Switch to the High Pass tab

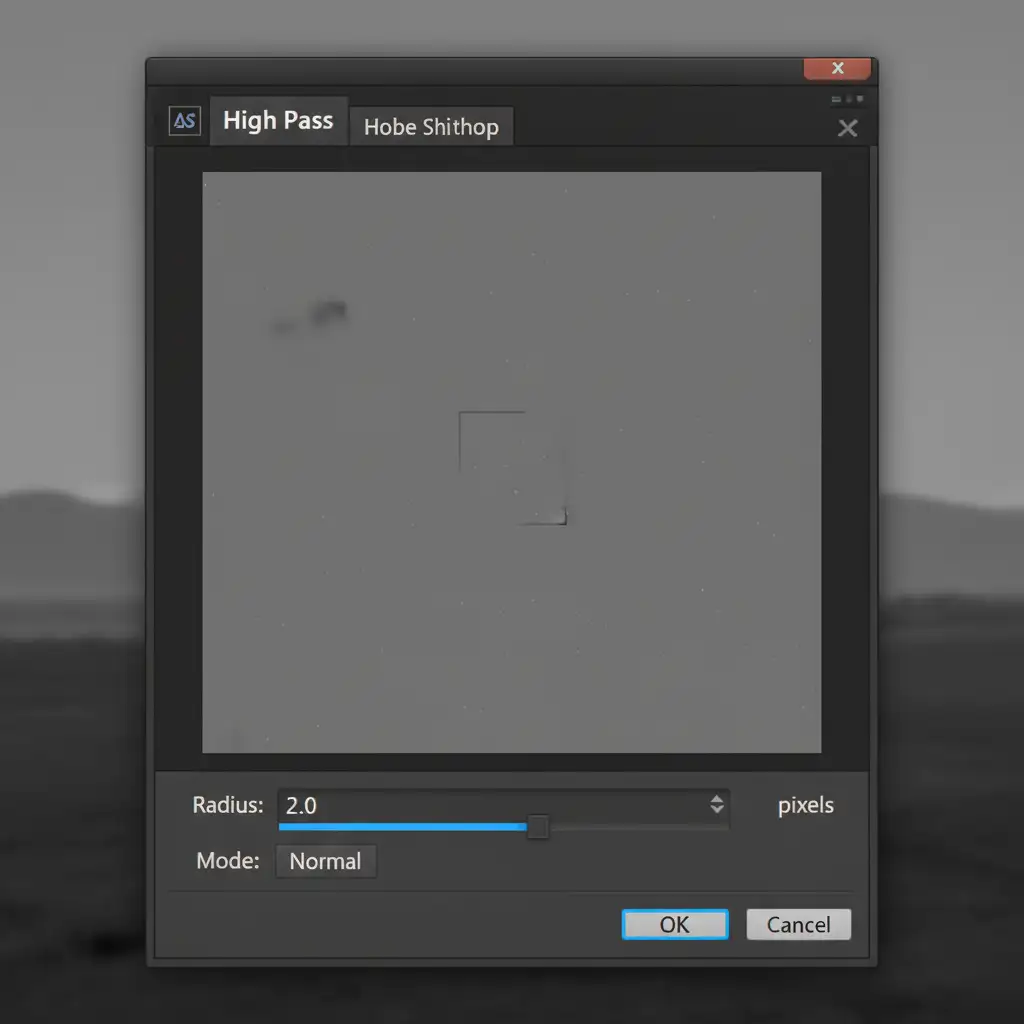tap(278, 121)
